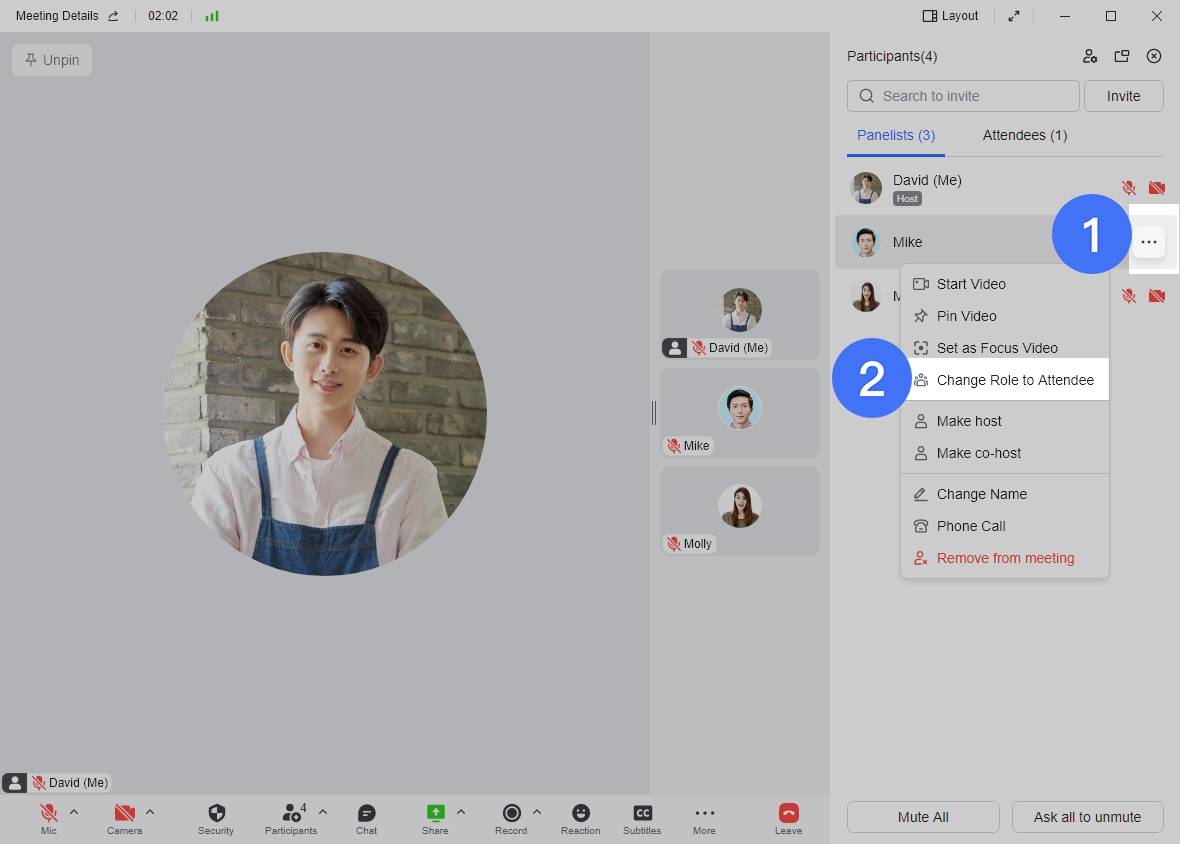Expand the Camera options arrow
Screen dimensions: 1180x844
coord(150,812)
